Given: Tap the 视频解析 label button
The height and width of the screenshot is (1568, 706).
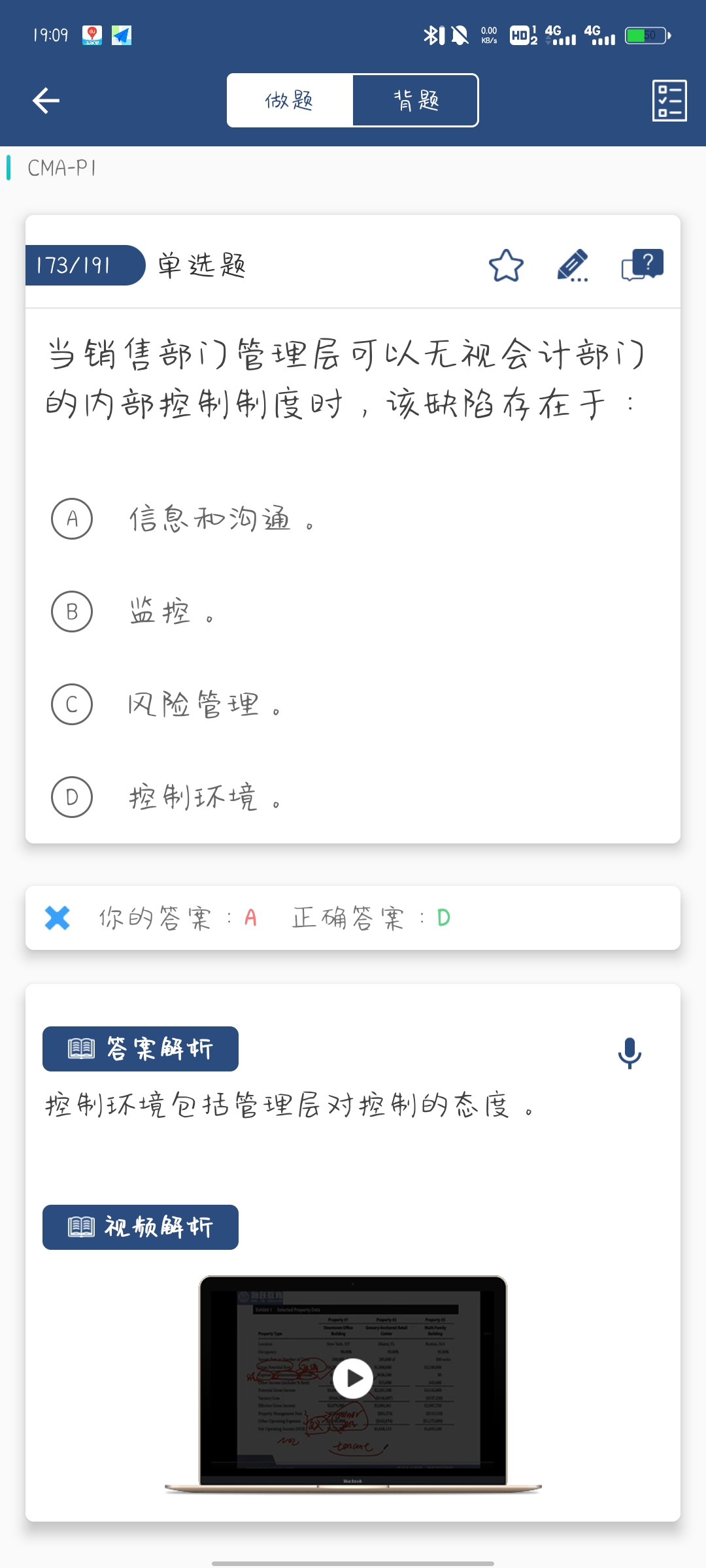Looking at the screenshot, I should pos(141,1227).
